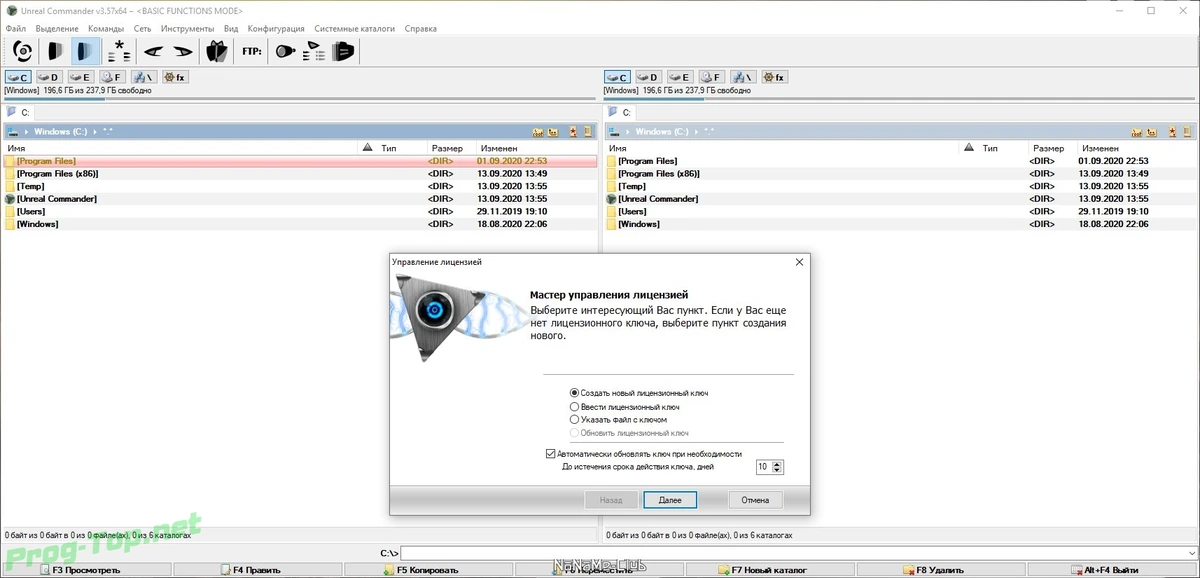
Task: Click the F5 Копировать button
Action: click(x=428, y=570)
